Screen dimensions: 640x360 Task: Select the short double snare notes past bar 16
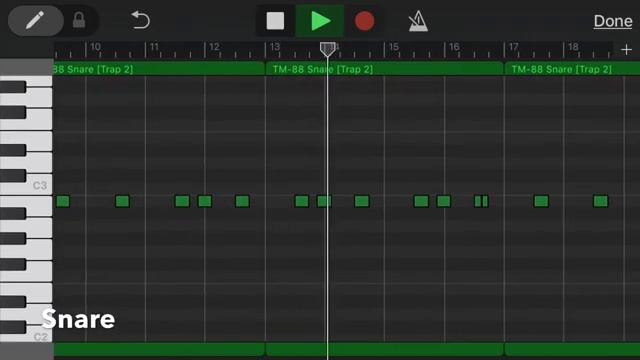click(x=481, y=201)
